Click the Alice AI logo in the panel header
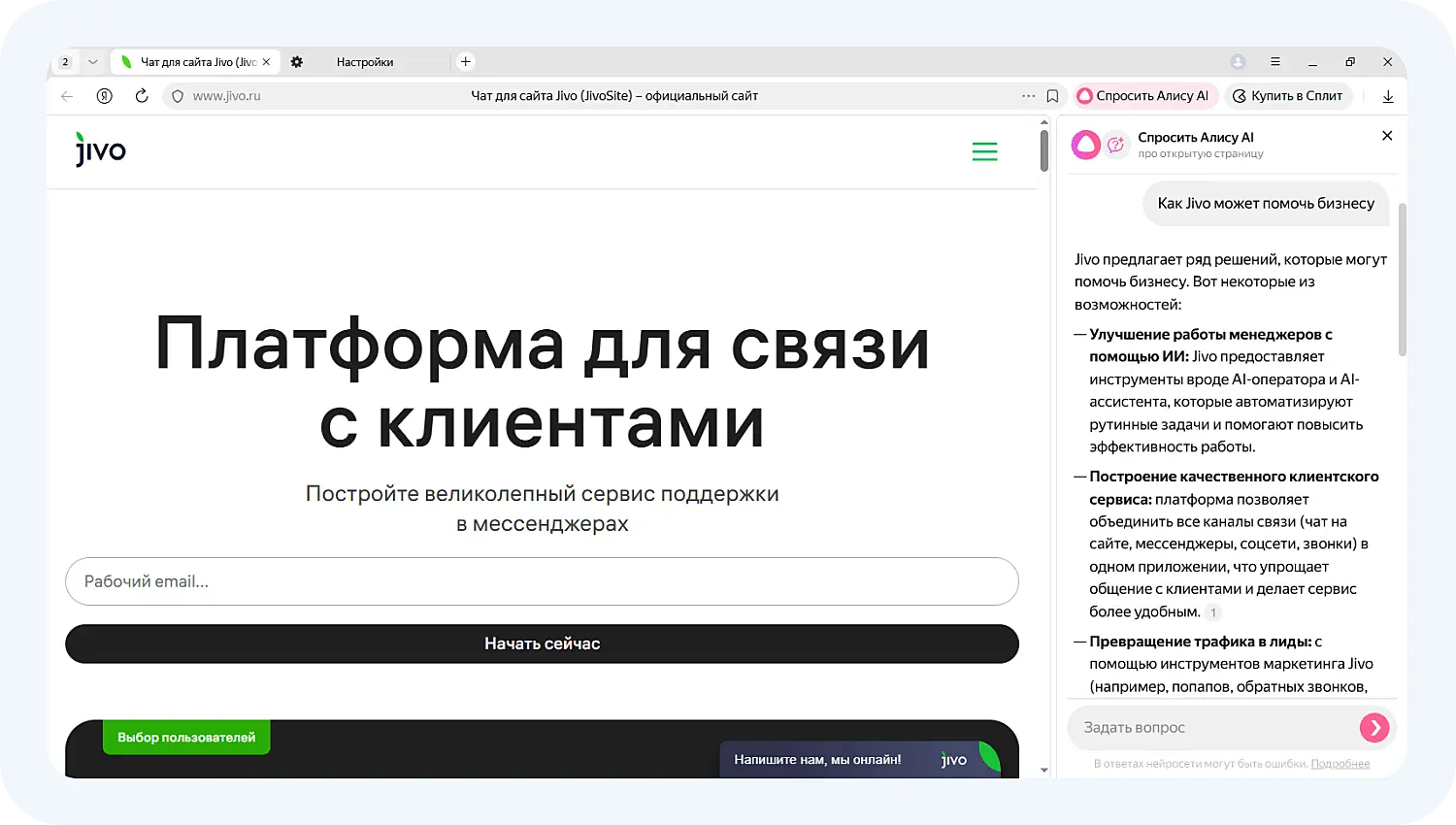 coord(1084,144)
